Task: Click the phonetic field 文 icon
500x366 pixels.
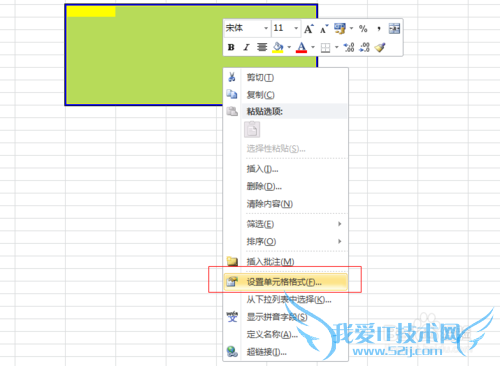Action: tap(232, 317)
